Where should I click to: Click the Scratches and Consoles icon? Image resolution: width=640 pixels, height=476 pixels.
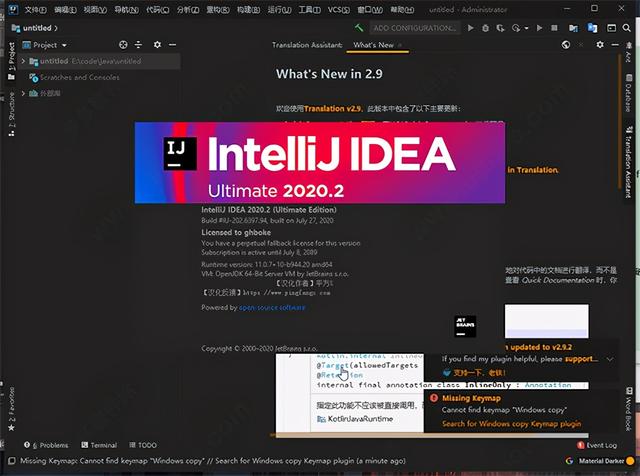point(33,77)
